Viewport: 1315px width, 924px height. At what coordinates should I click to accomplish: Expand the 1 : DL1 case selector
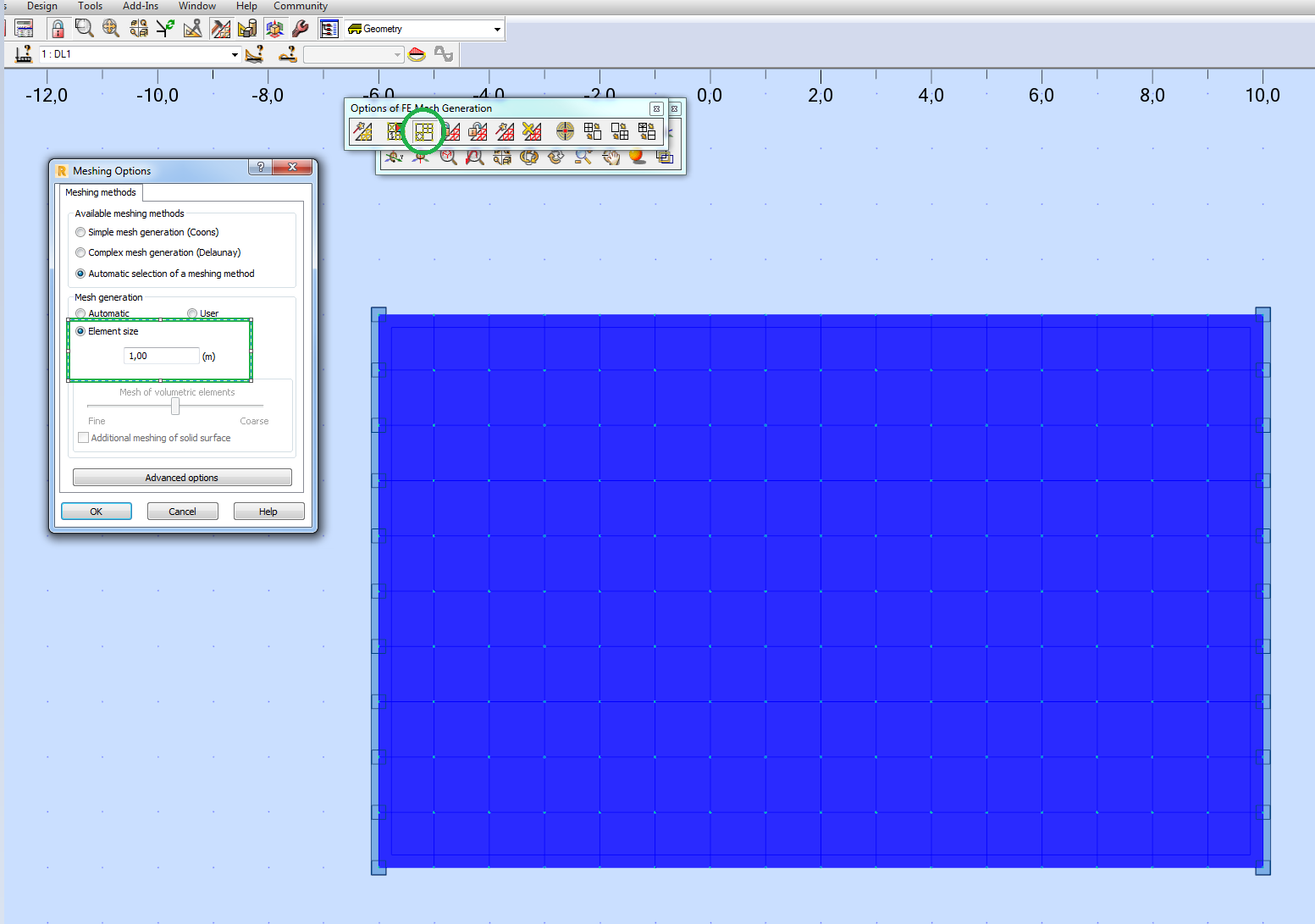click(234, 53)
